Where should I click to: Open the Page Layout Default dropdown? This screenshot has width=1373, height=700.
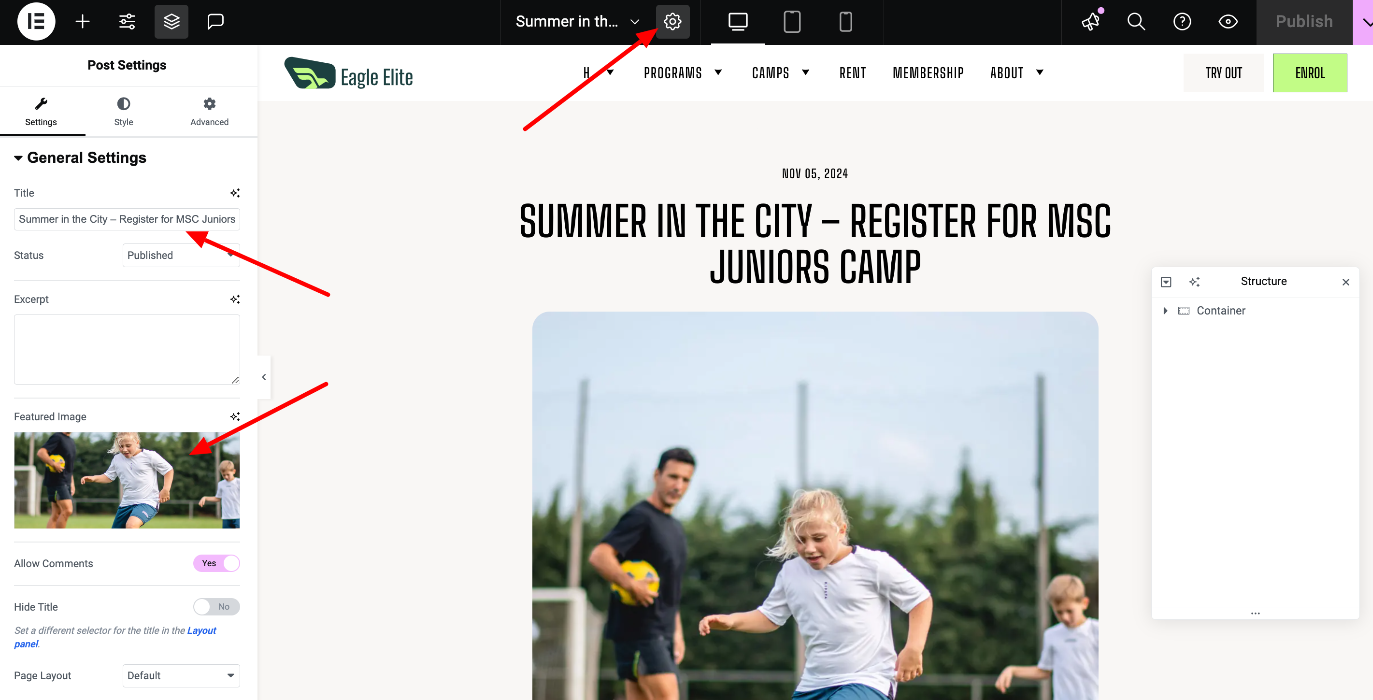[x=181, y=676]
